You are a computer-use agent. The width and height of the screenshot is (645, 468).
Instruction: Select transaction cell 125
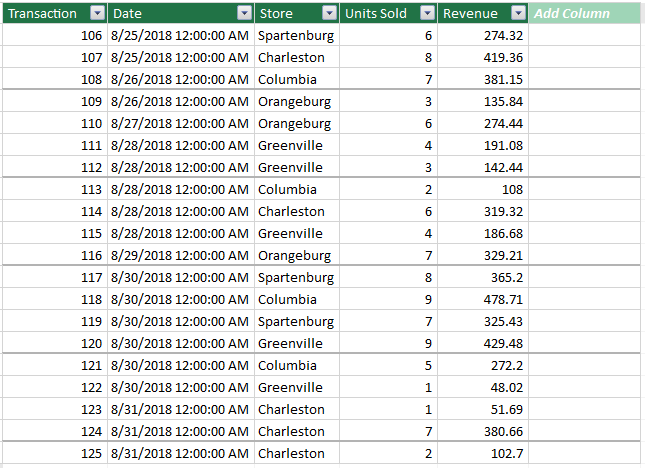tap(55, 453)
